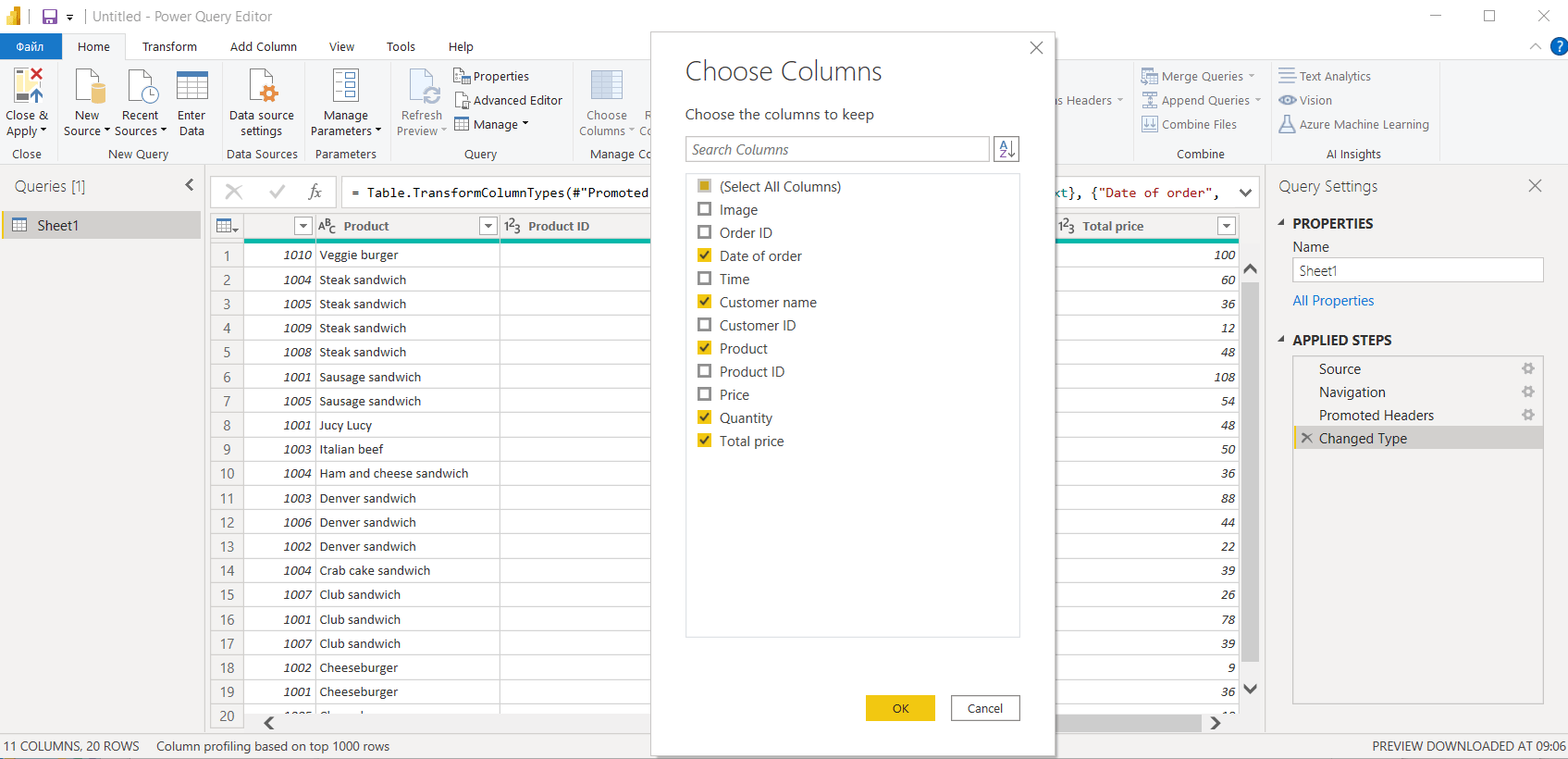The width and height of the screenshot is (1568, 759).
Task: Uncheck the Customer name checkbox
Action: tap(704, 302)
